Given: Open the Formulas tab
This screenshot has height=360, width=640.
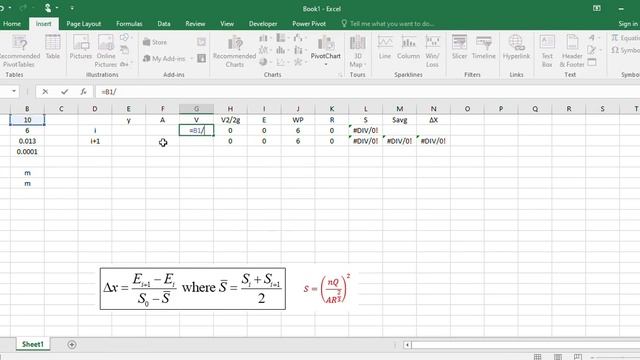Looking at the screenshot, I should coord(129,24).
